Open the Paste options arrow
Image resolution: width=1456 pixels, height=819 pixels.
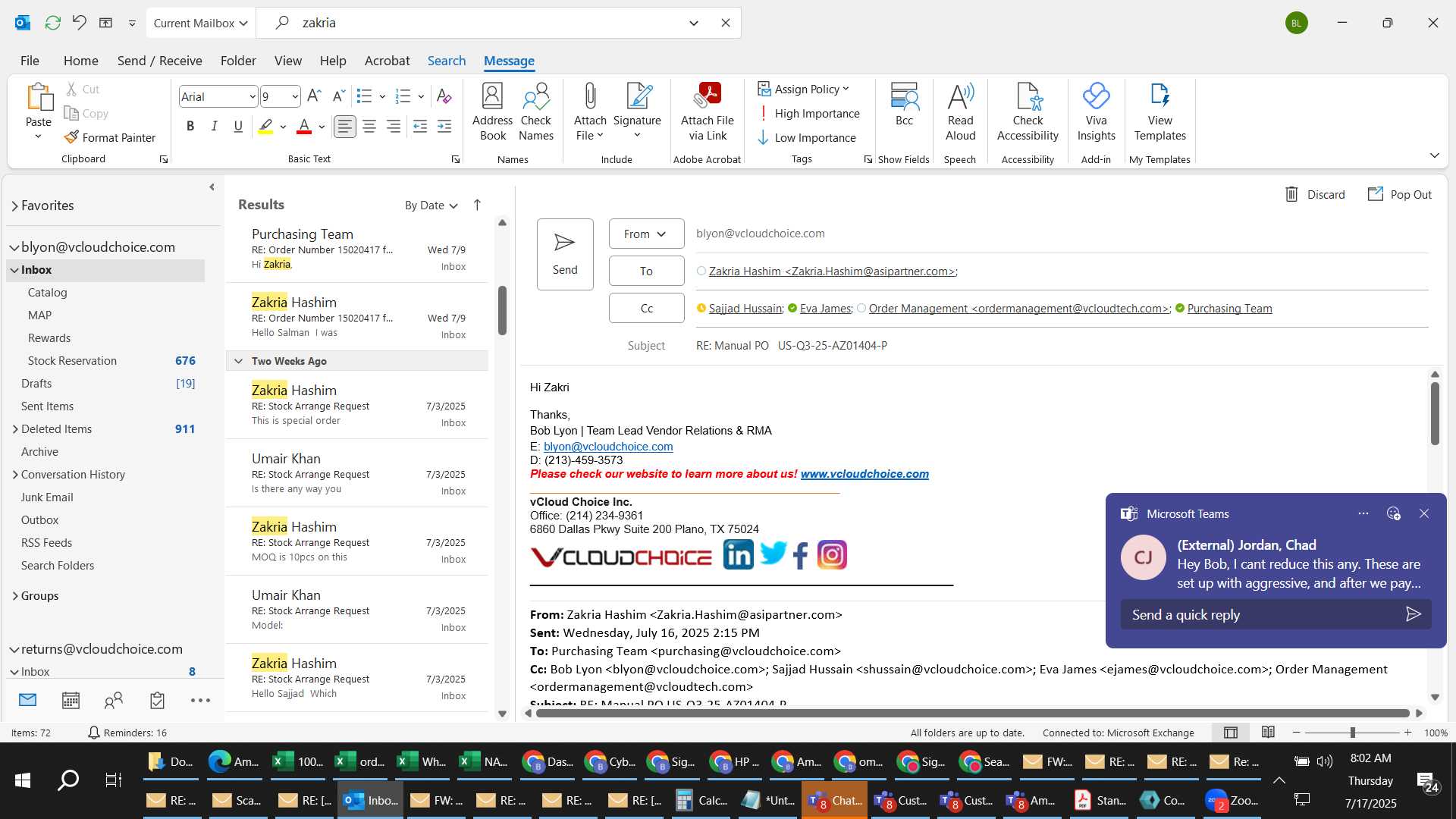point(38,137)
